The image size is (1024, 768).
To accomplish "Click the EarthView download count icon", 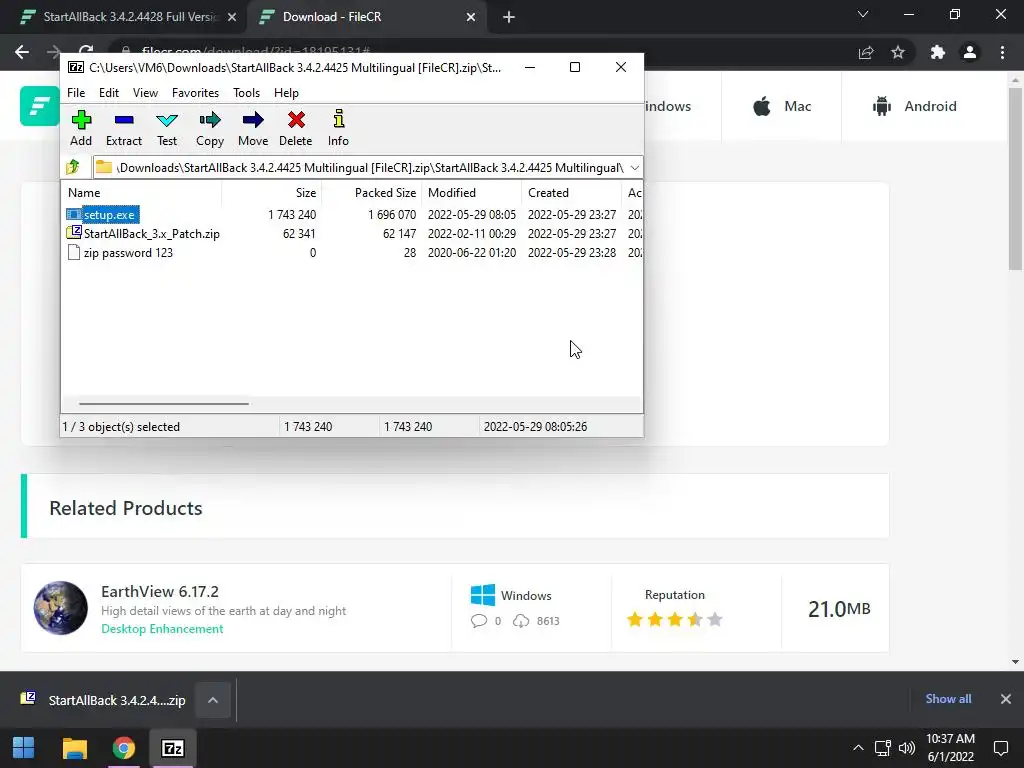I will click(x=520, y=620).
